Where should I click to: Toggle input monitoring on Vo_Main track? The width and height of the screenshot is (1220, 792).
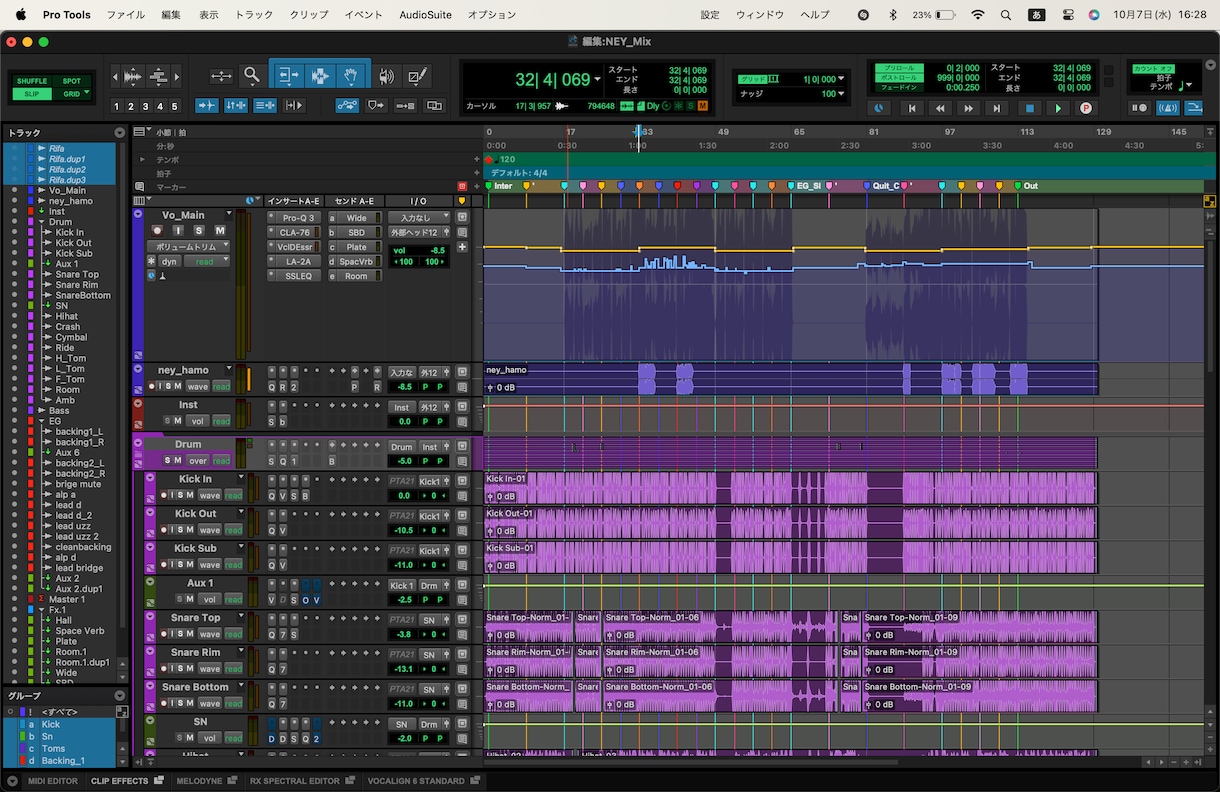pos(178,231)
